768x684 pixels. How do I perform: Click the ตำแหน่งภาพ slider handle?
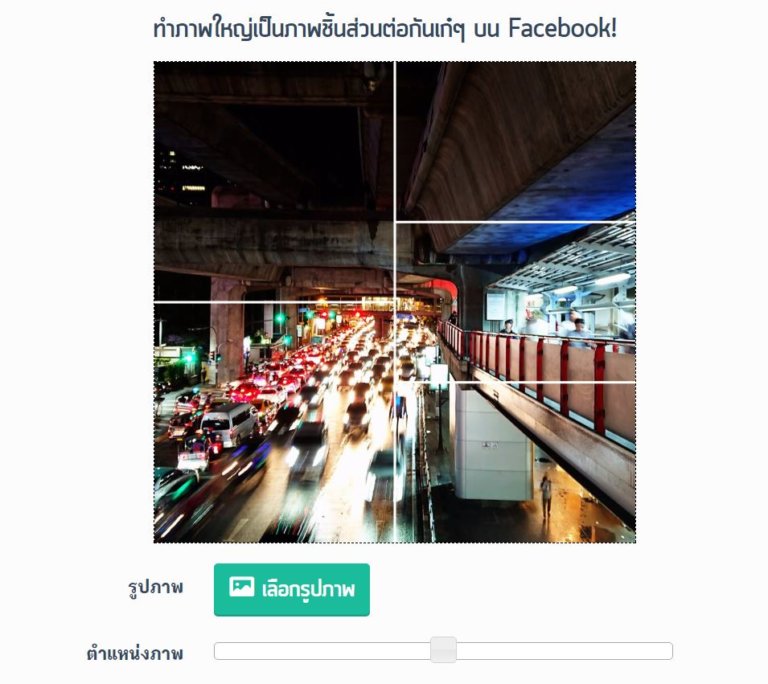(443, 650)
